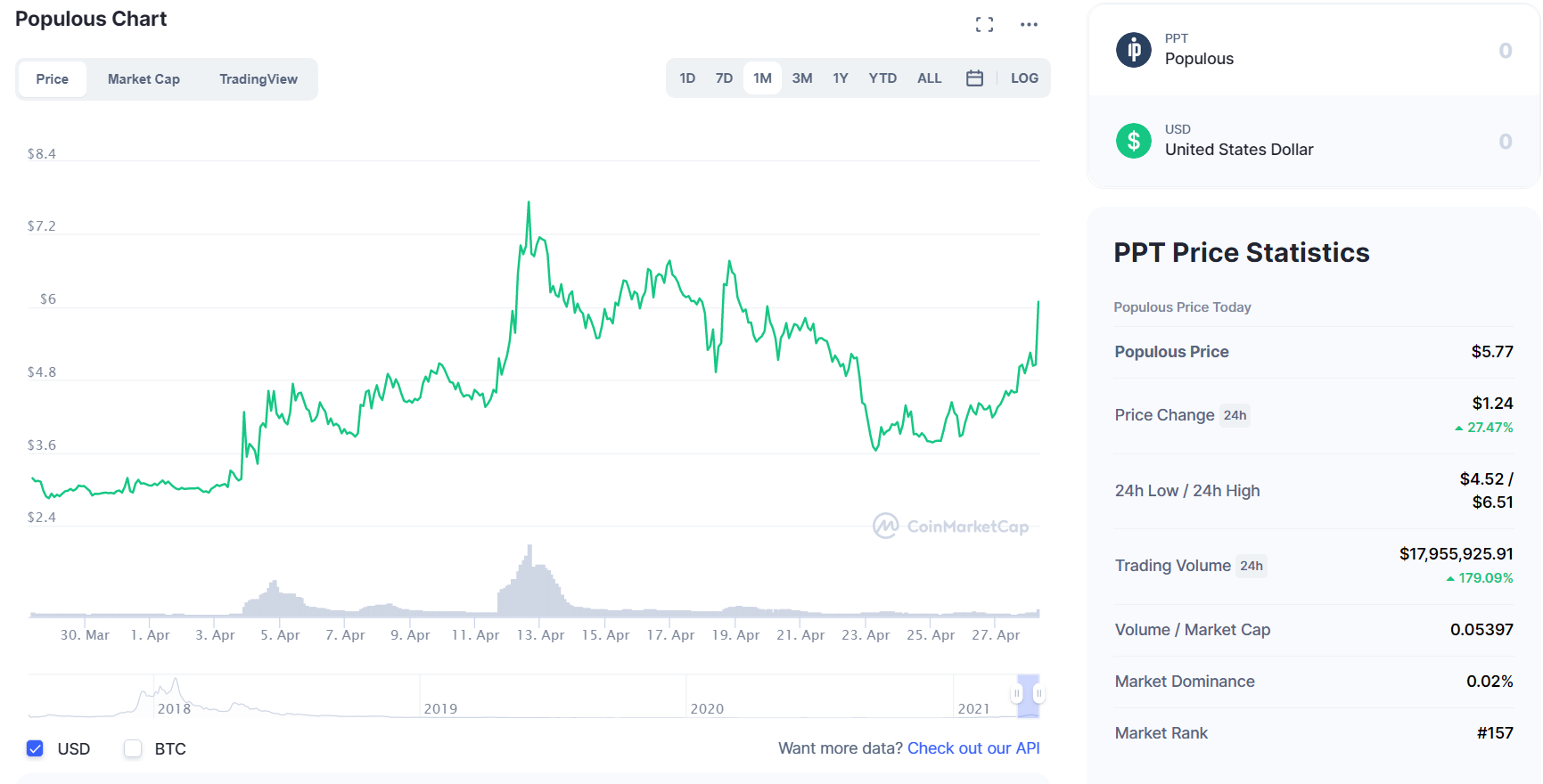This screenshot has width=1543, height=784.
Task: Click the highest volume bar near 13. Apr
Action: click(529, 580)
